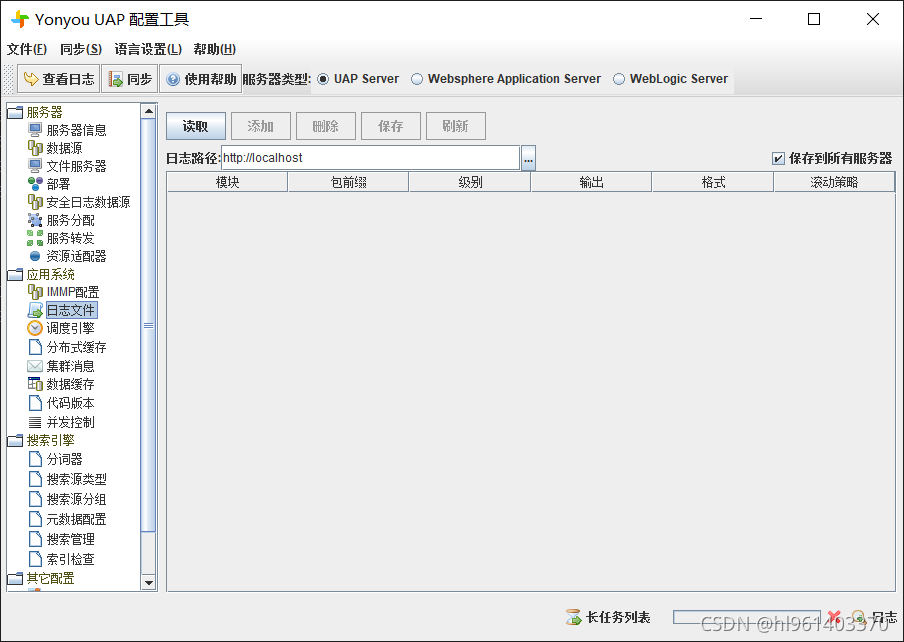Select UAP Server radio button
This screenshot has width=904, height=642.
pos(323,79)
